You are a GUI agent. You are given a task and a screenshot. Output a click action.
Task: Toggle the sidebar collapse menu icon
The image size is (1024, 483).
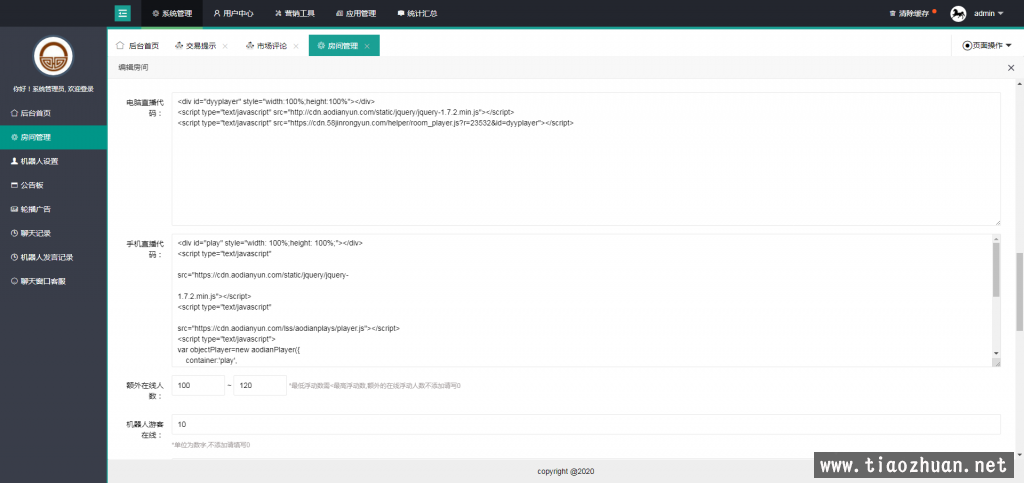pyautogui.click(x=123, y=13)
